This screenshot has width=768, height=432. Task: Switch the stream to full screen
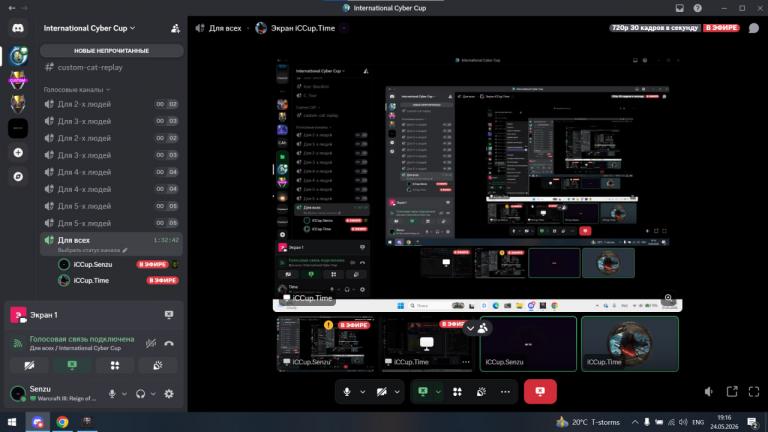pyautogui.click(x=754, y=391)
